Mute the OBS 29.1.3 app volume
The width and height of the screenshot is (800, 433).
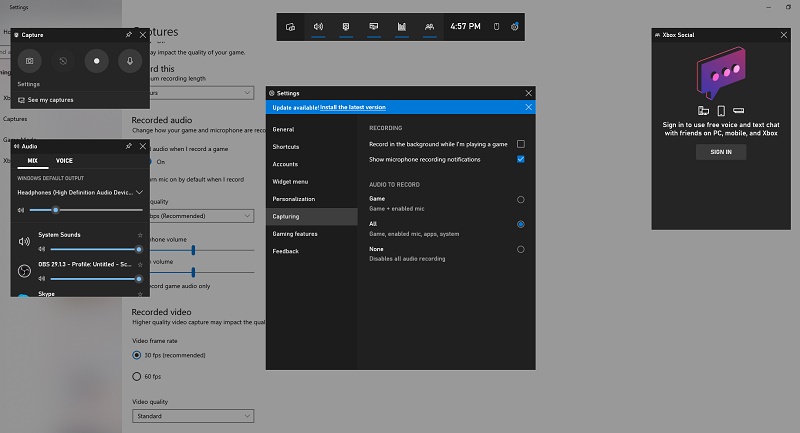coord(42,279)
